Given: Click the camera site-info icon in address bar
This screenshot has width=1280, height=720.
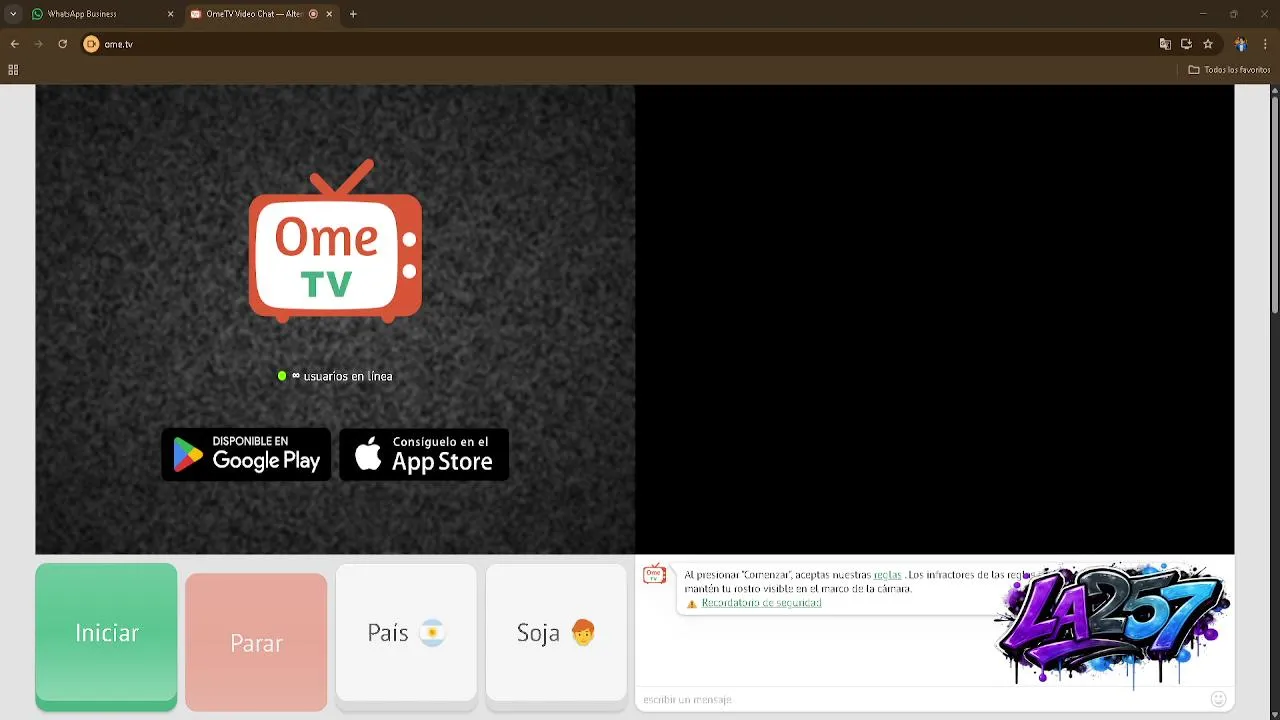Looking at the screenshot, I should [x=91, y=44].
